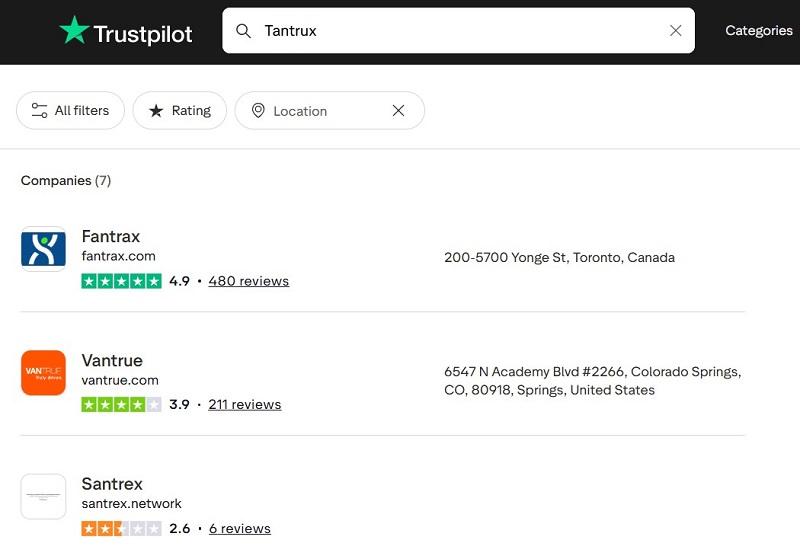This screenshot has height=559, width=800.
Task: Open Vantrue's 211 reviews link
Action: (x=244, y=405)
